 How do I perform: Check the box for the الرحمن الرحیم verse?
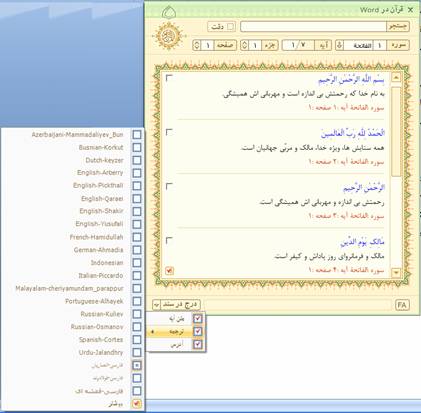point(169,186)
